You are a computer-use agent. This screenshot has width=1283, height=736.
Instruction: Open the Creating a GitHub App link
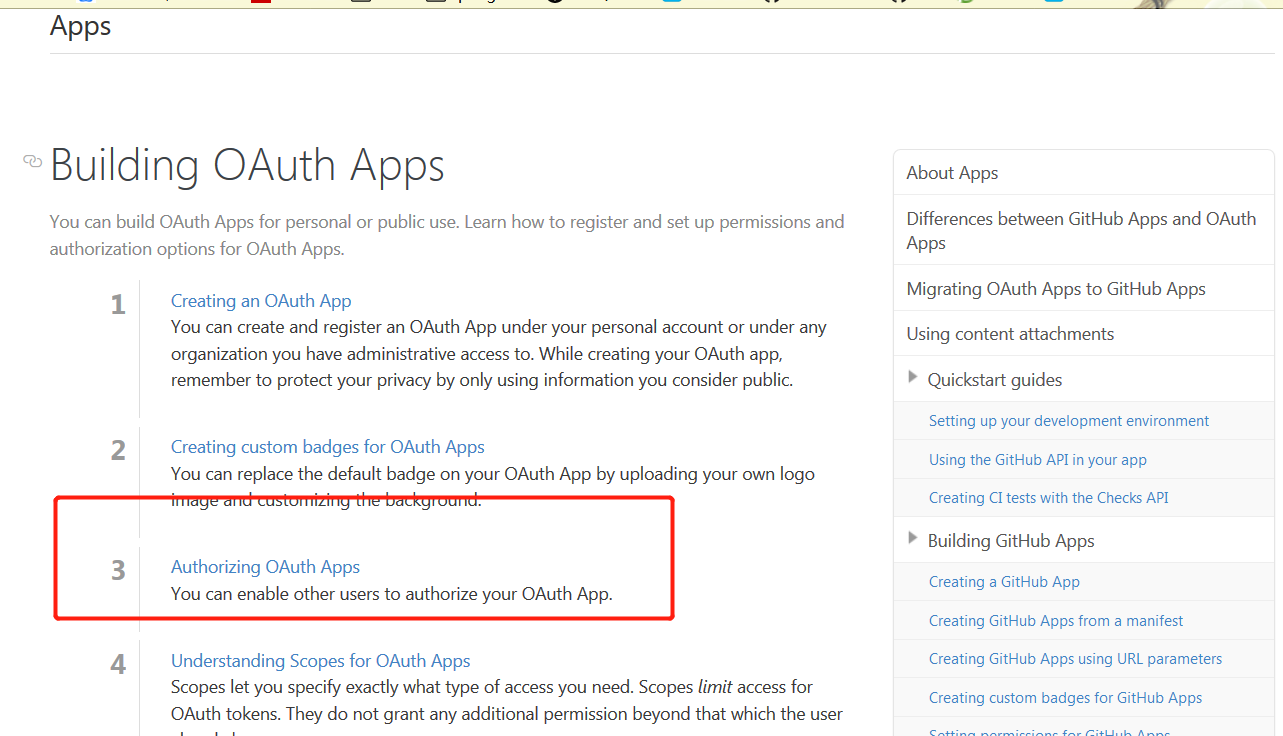[x=1004, y=582]
